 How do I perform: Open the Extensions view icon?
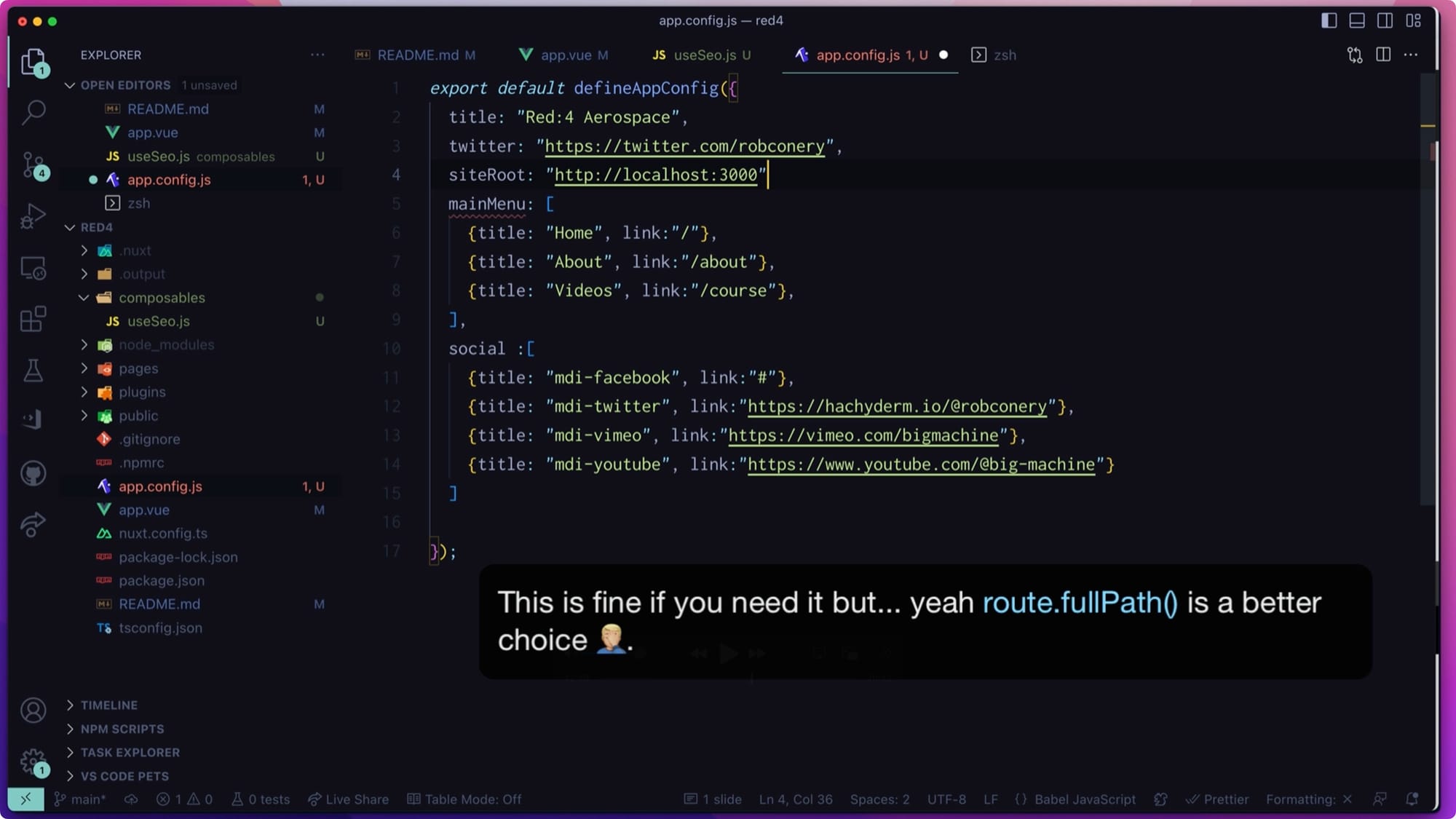click(33, 319)
